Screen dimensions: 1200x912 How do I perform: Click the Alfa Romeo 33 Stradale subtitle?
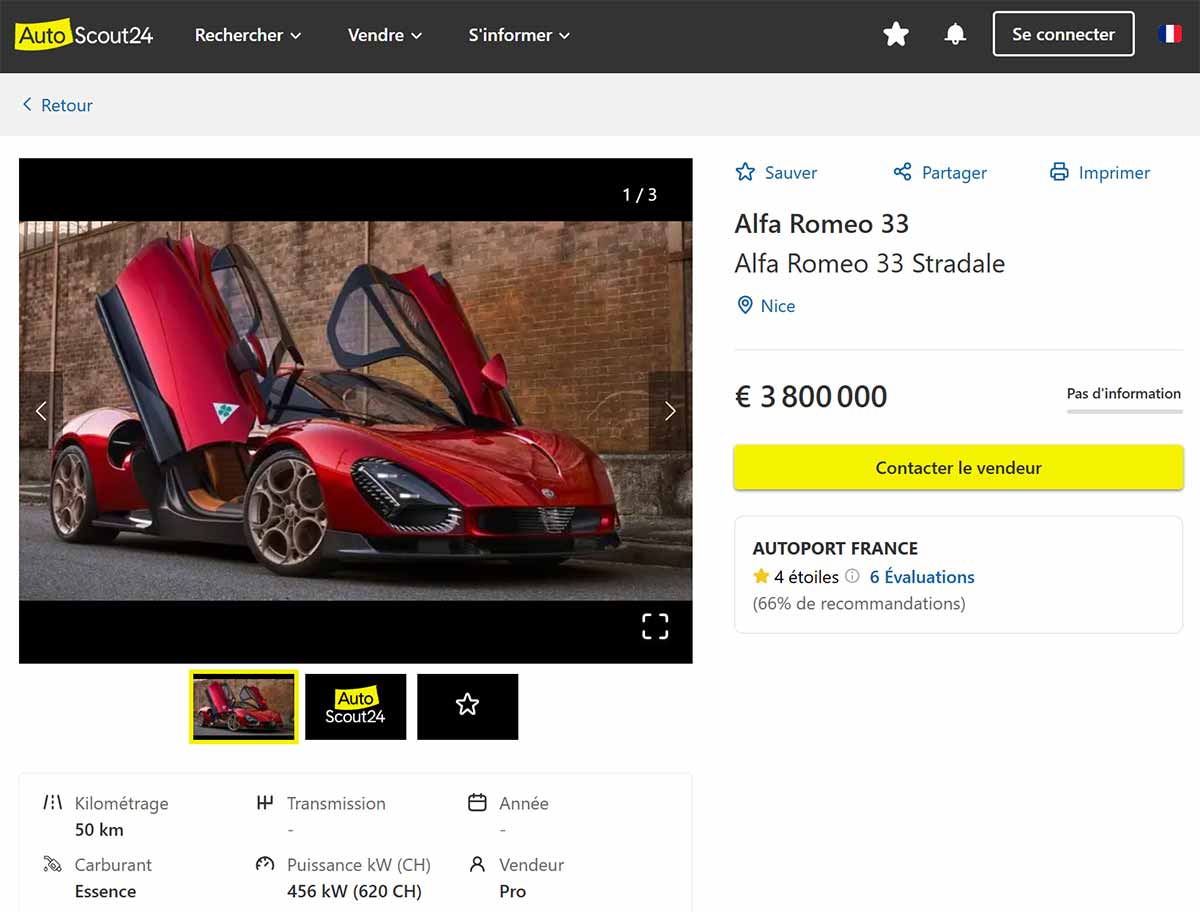870,264
